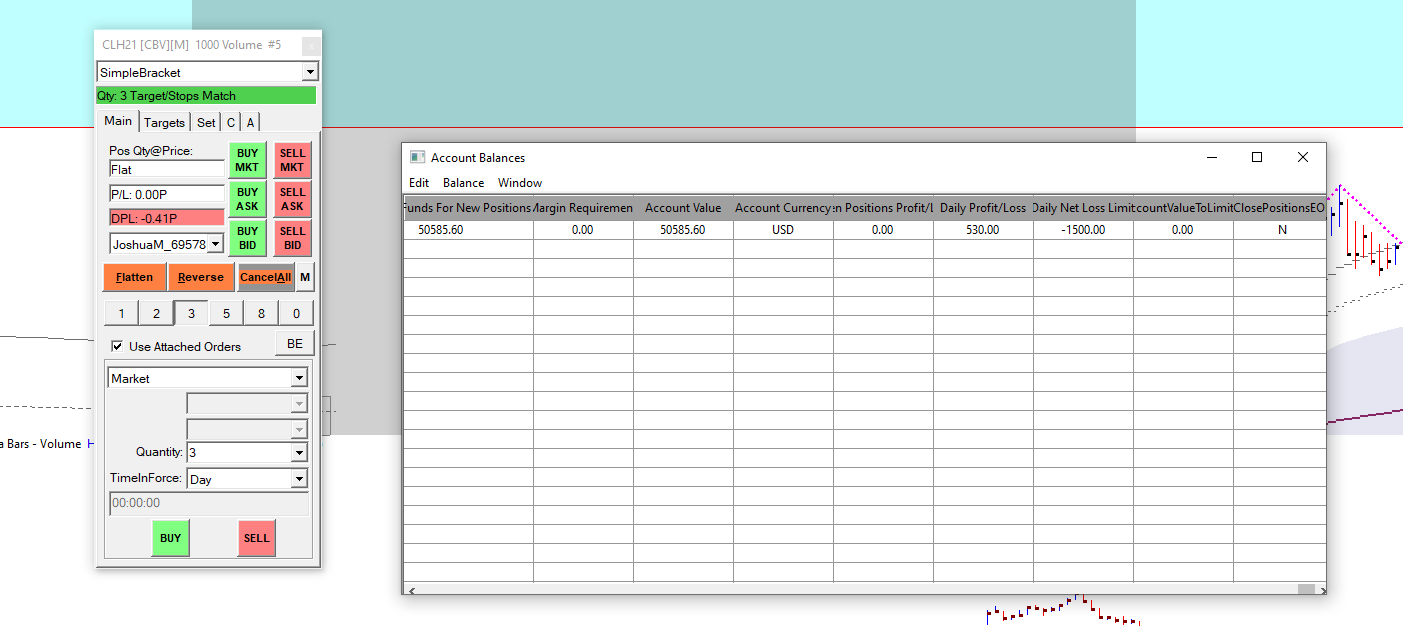
Task: Reverse the current position
Action: [201, 277]
